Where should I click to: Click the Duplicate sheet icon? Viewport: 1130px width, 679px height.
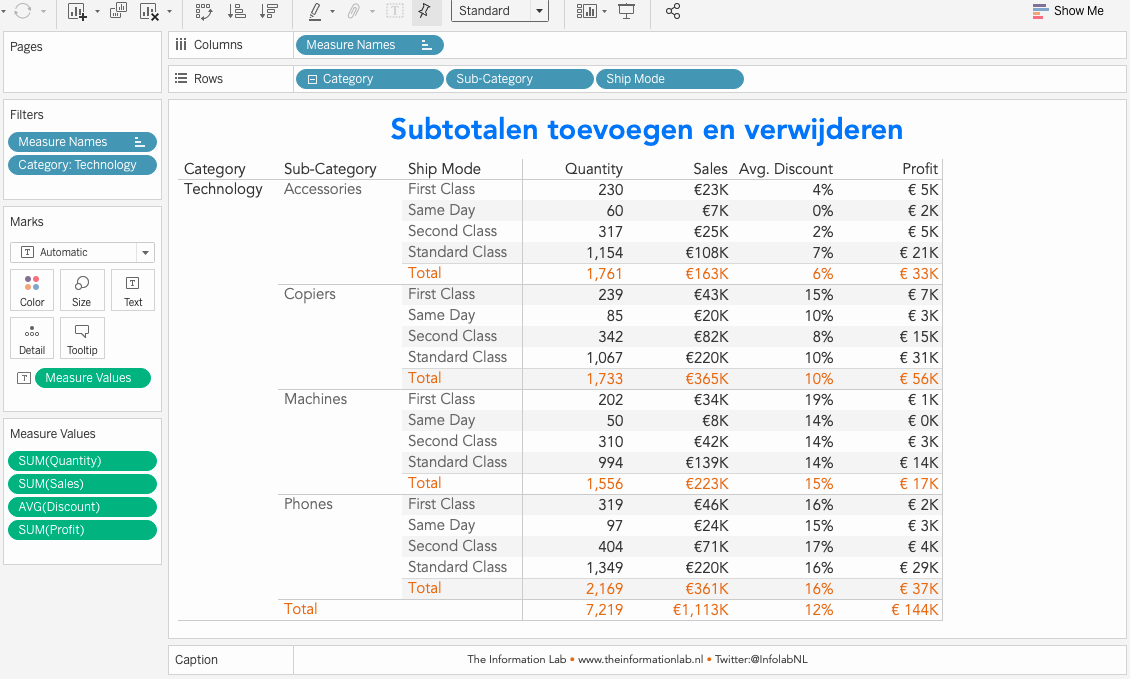(118, 11)
